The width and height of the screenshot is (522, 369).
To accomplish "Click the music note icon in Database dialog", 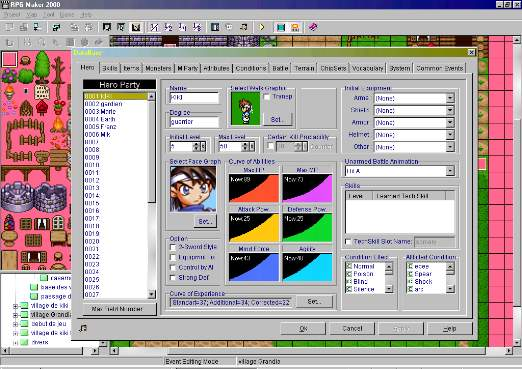I will pyautogui.click(x=83, y=328).
